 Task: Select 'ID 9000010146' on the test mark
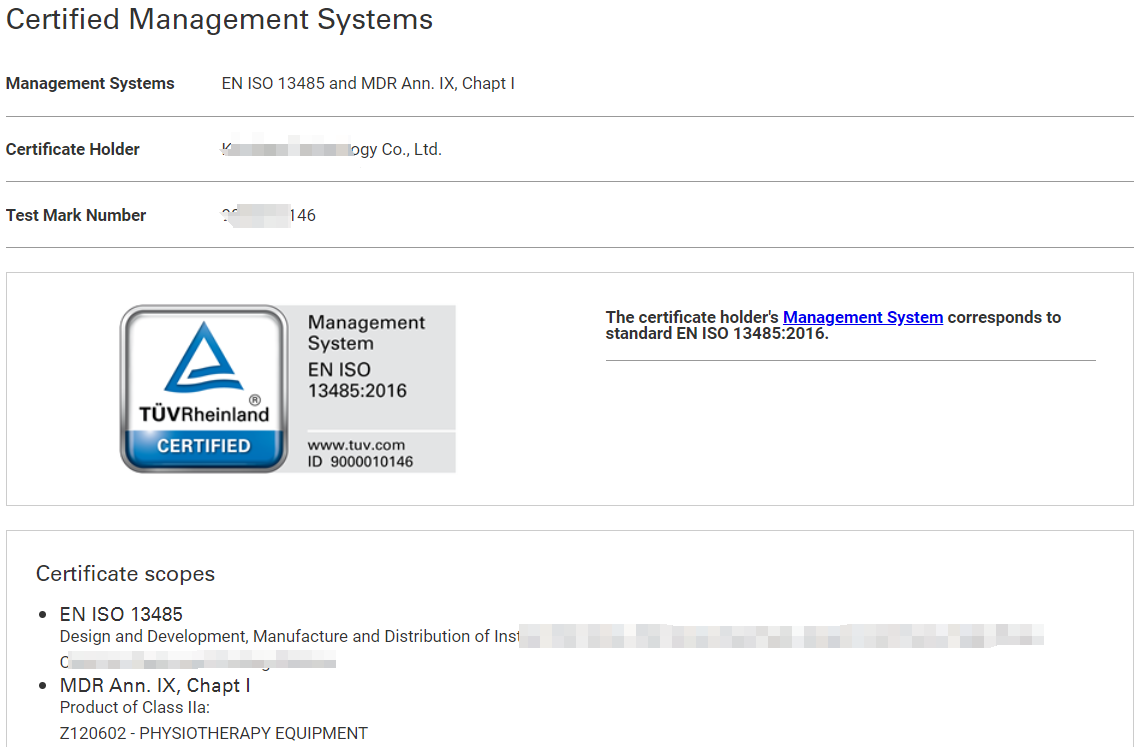click(360, 462)
